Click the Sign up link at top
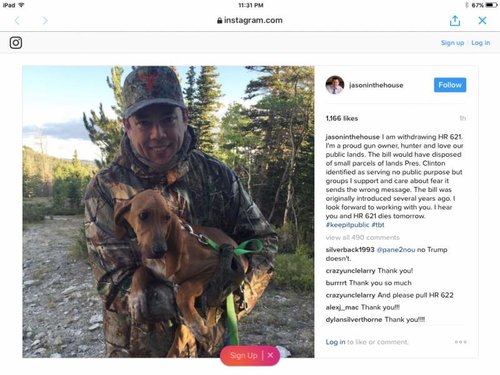 click(x=452, y=43)
